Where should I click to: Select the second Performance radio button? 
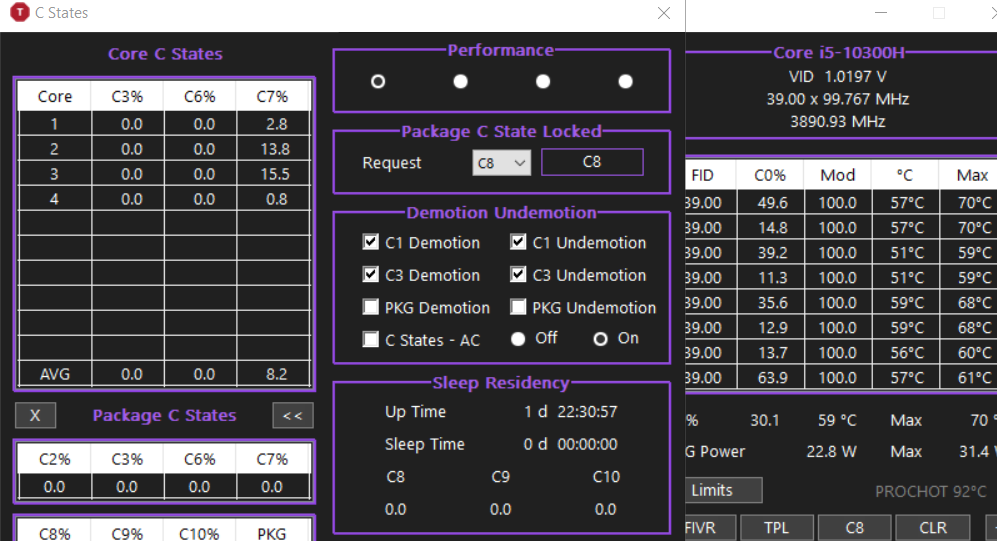[x=460, y=81]
